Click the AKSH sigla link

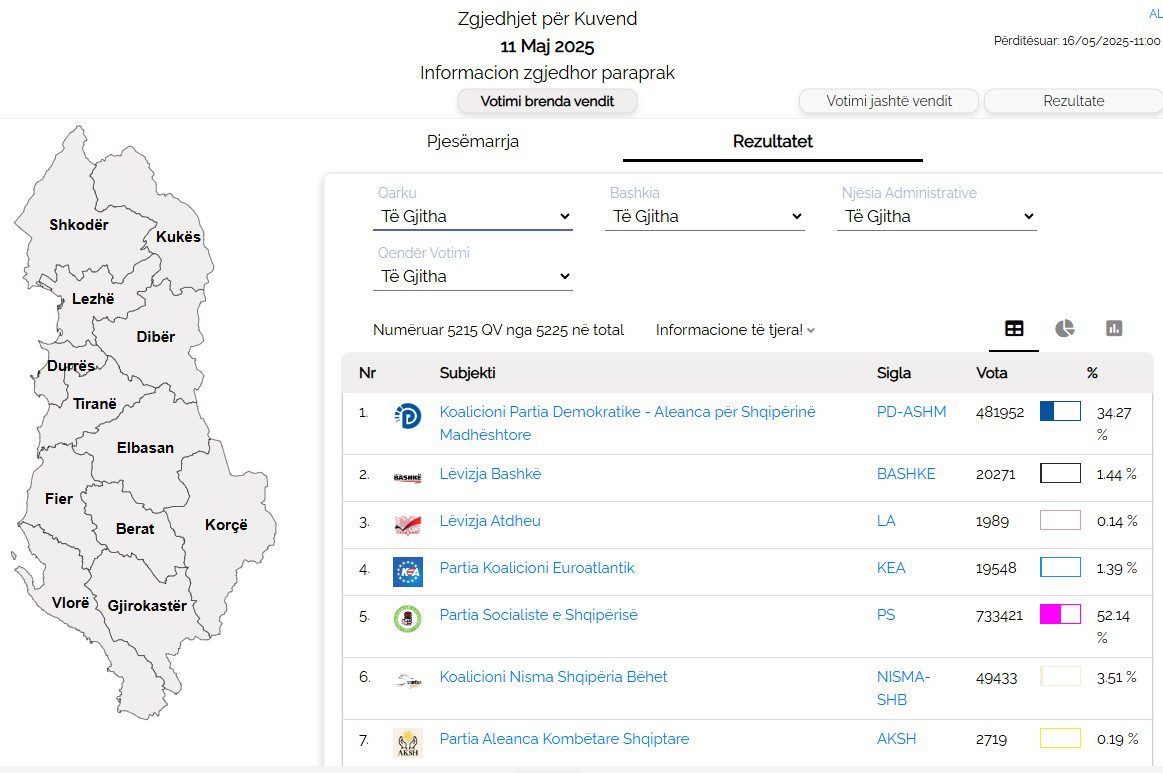[x=896, y=739]
